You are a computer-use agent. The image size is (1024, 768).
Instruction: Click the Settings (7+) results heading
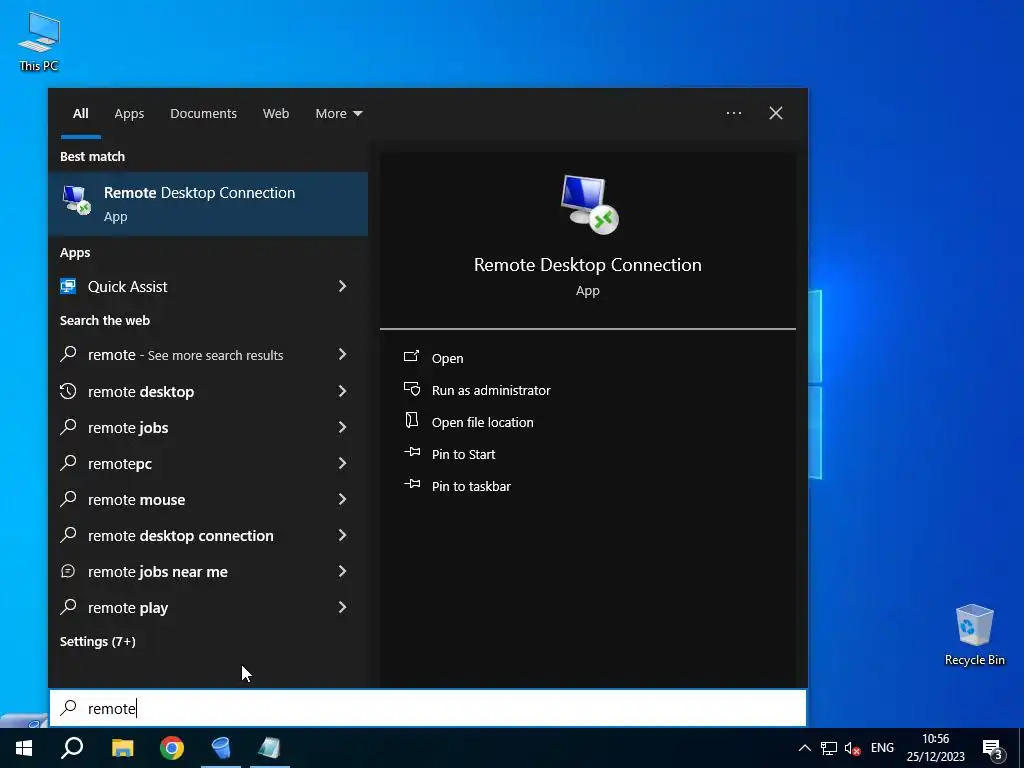98,641
